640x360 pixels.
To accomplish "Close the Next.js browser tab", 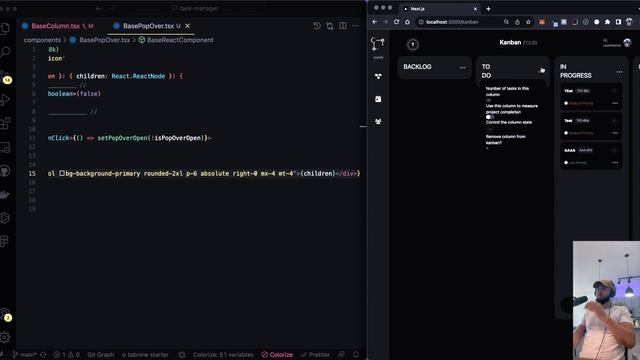I will click(x=475, y=9).
